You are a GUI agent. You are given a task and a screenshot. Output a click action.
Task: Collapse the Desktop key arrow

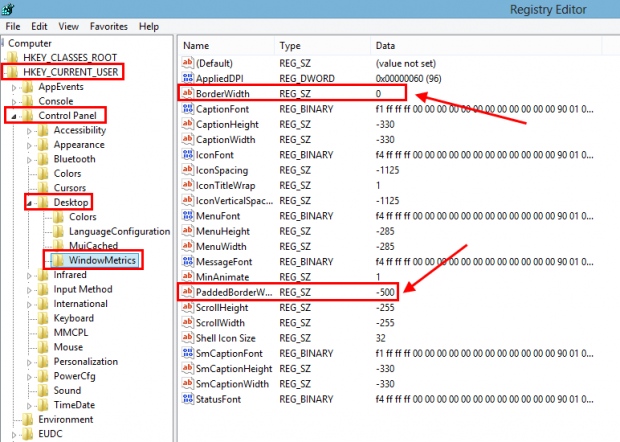tap(29, 203)
